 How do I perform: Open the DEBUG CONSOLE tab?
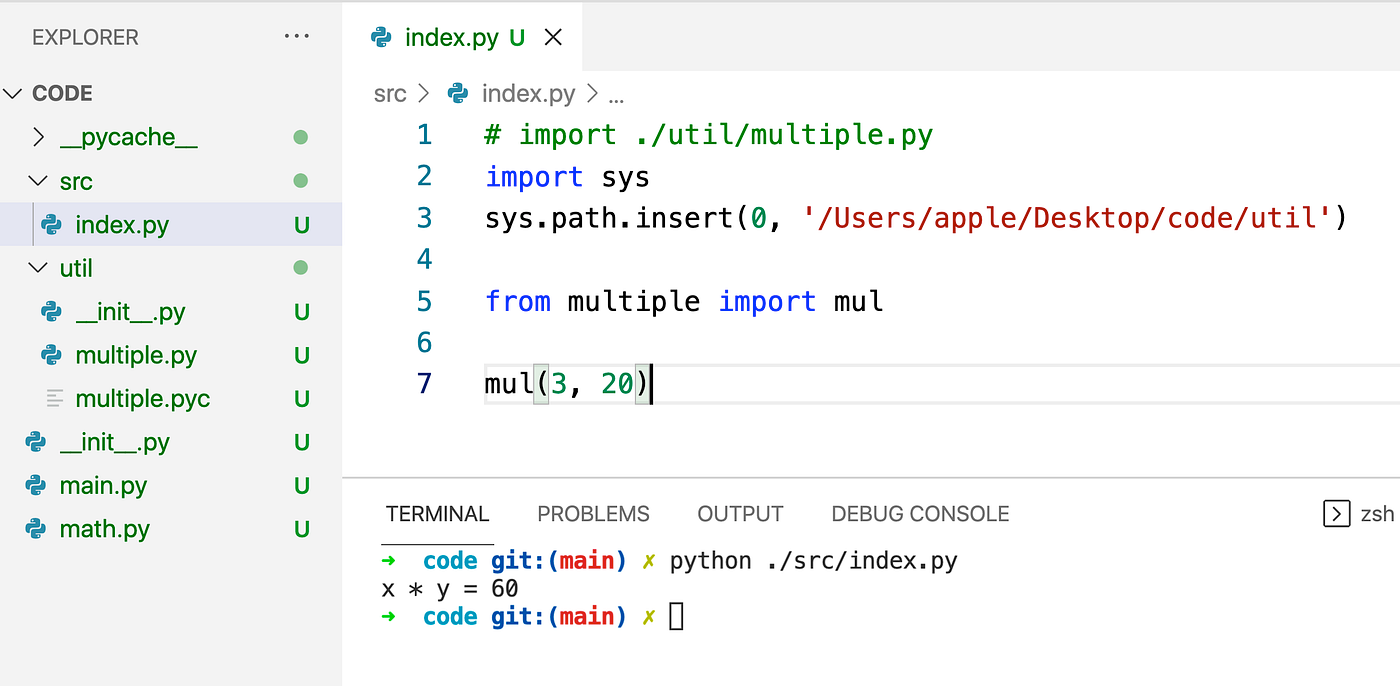click(919, 513)
